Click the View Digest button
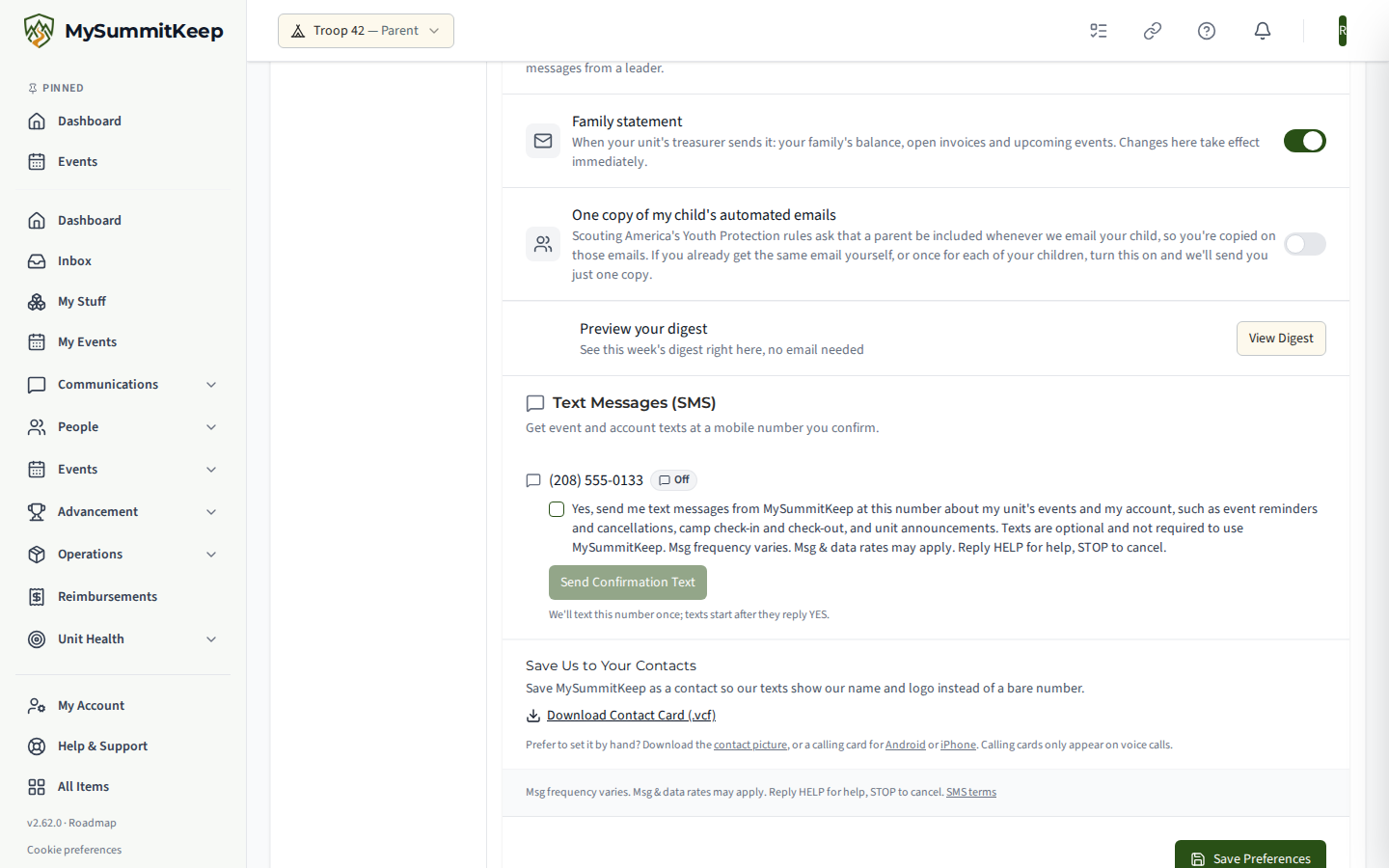The height and width of the screenshot is (868, 1389). (1281, 339)
